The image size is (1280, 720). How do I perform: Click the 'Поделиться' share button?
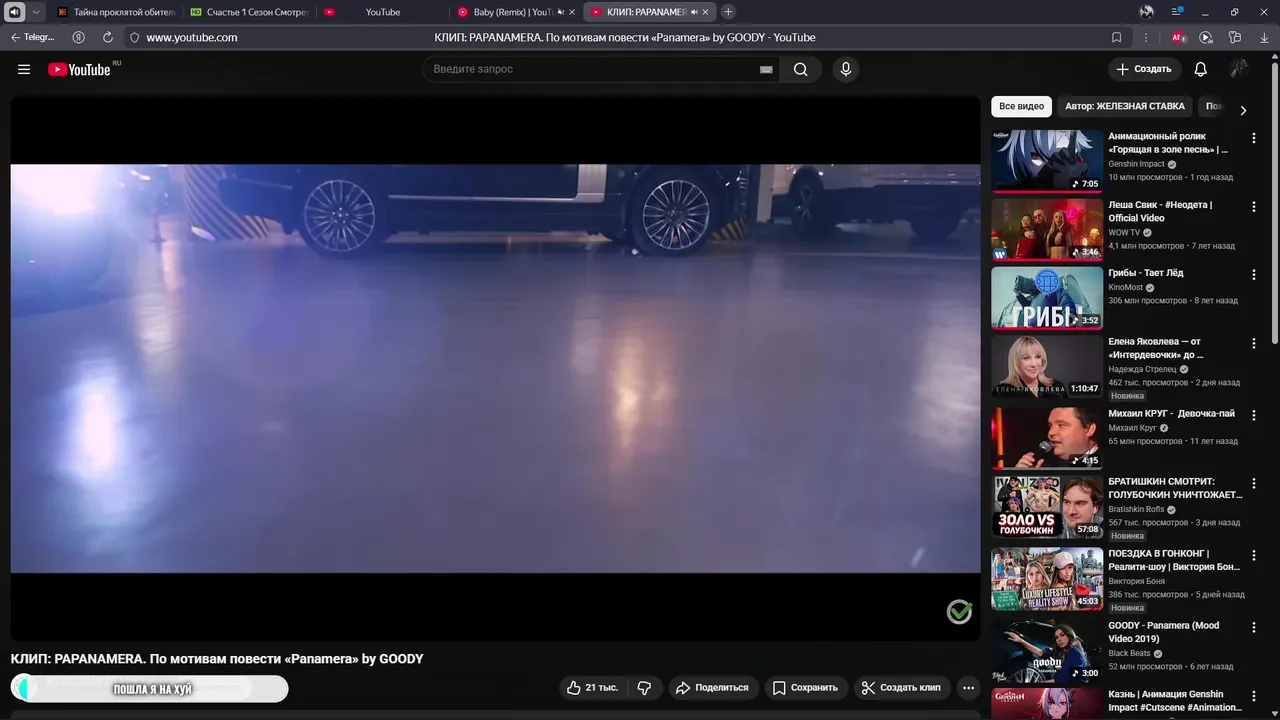point(712,688)
